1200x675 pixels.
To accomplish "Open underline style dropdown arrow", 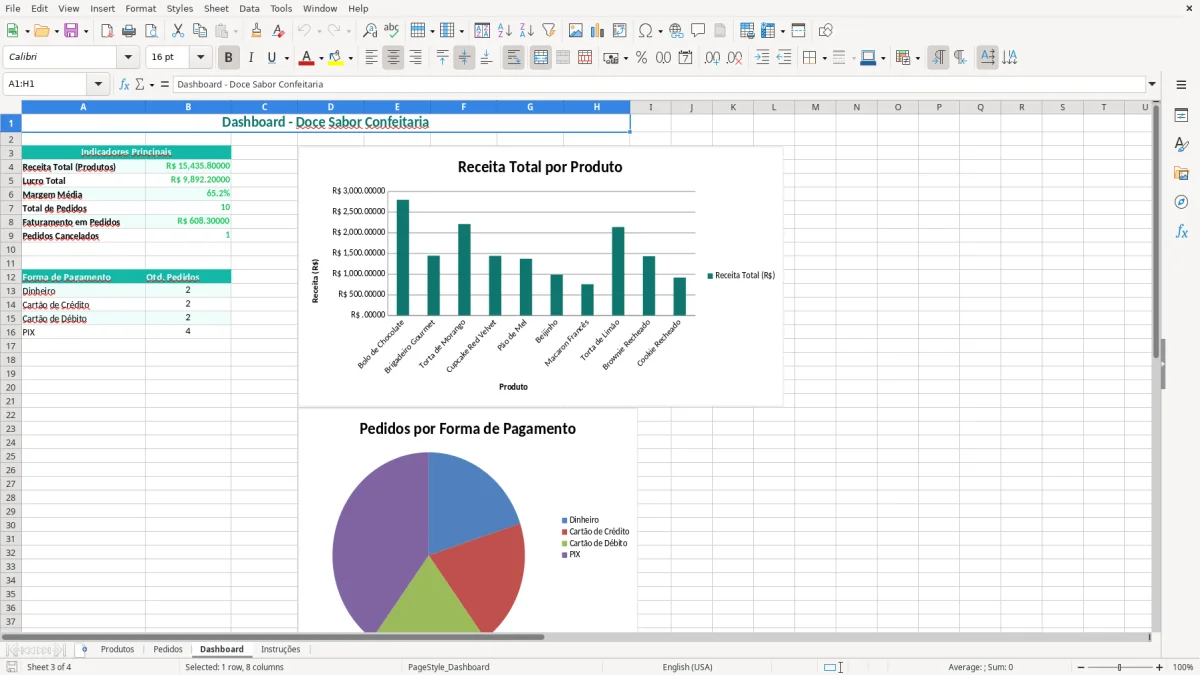I will point(286,58).
